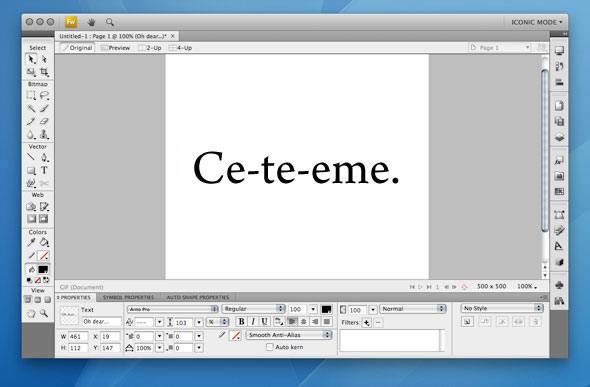Open the Page 1 dropdown
The height and width of the screenshot is (387, 590).
click(500, 48)
